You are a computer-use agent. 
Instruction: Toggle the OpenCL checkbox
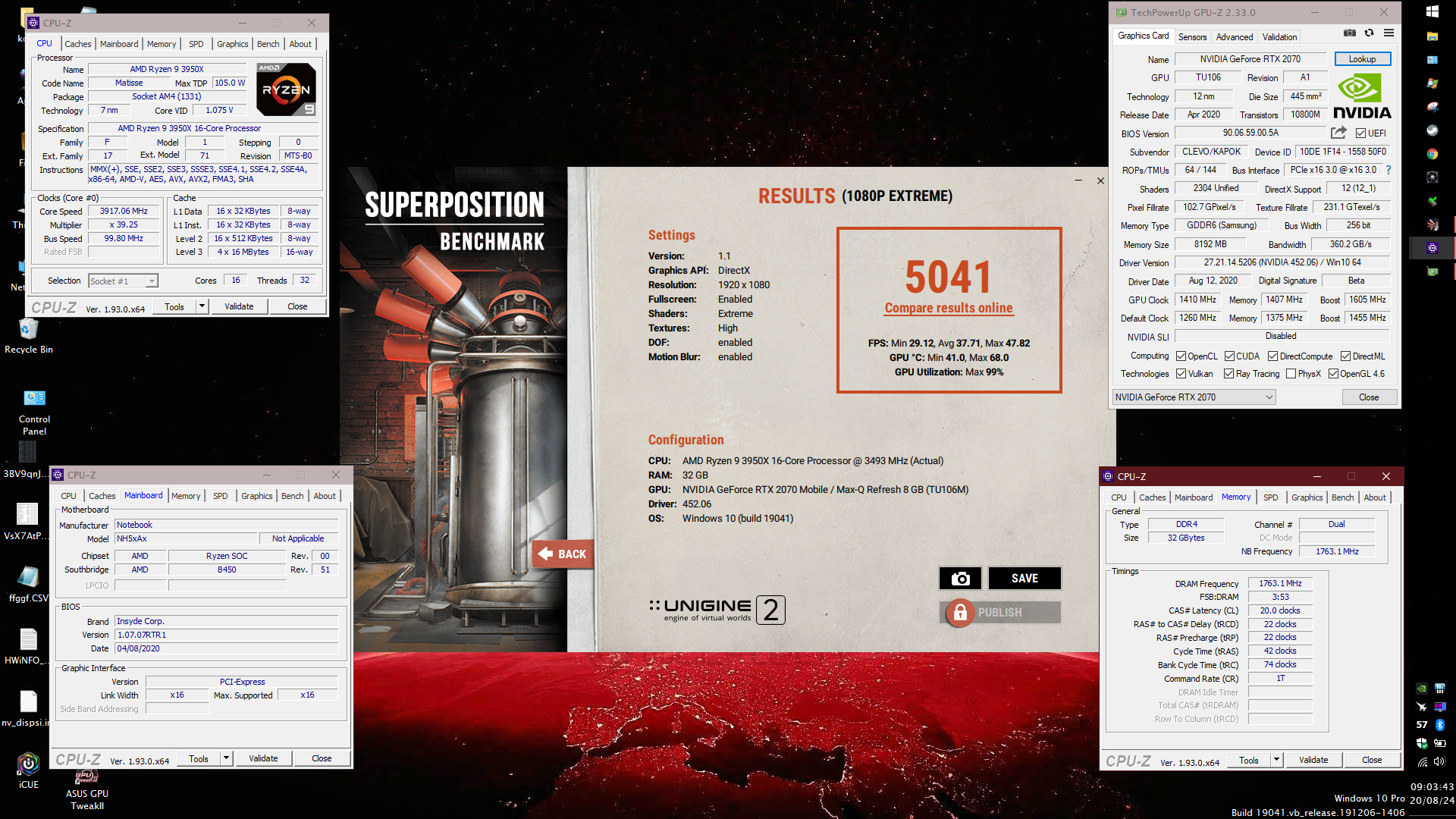point(1181,356)
